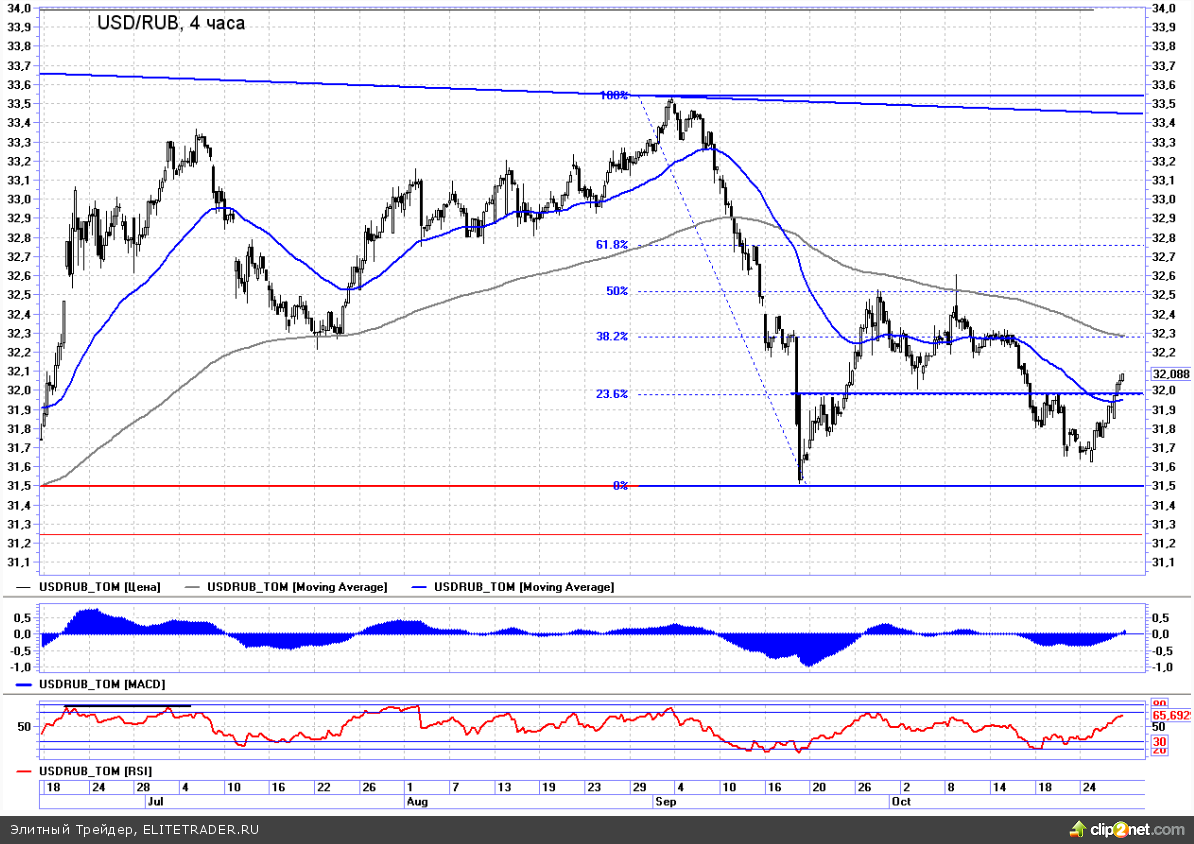This screenshot has height=844, width=1194.
Task: Select the 38.2% Fibonacci level label
Action: point(612,337)
